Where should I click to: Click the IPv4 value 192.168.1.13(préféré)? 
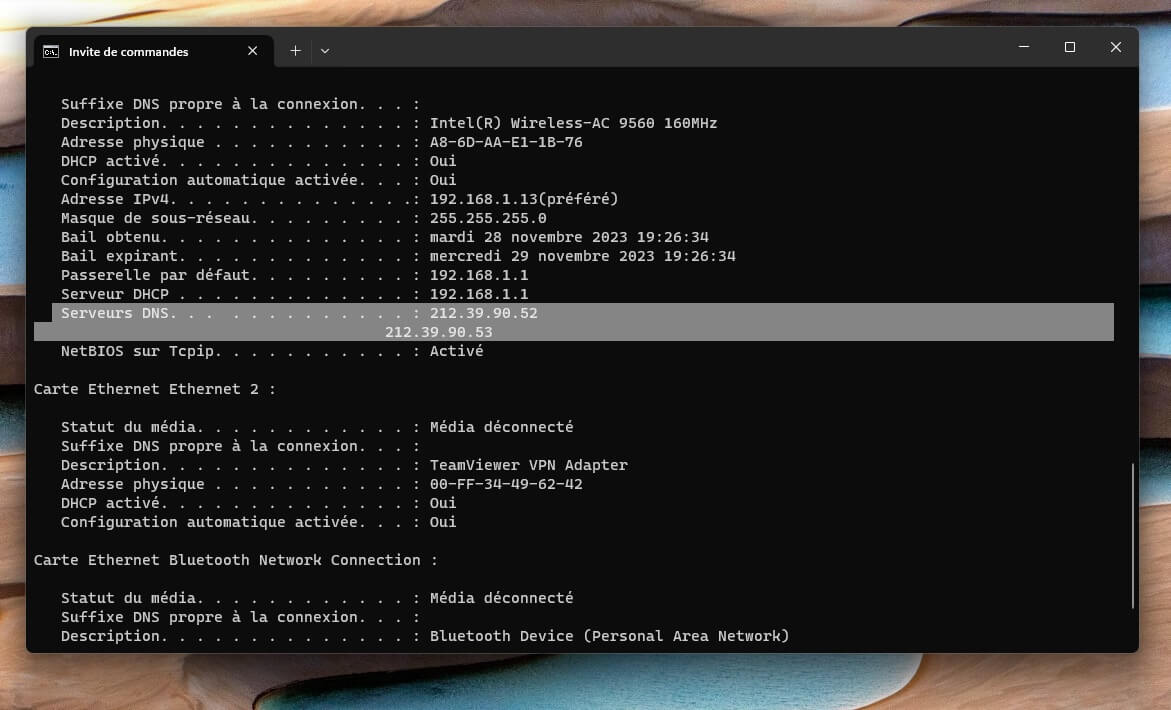point(524,199)
